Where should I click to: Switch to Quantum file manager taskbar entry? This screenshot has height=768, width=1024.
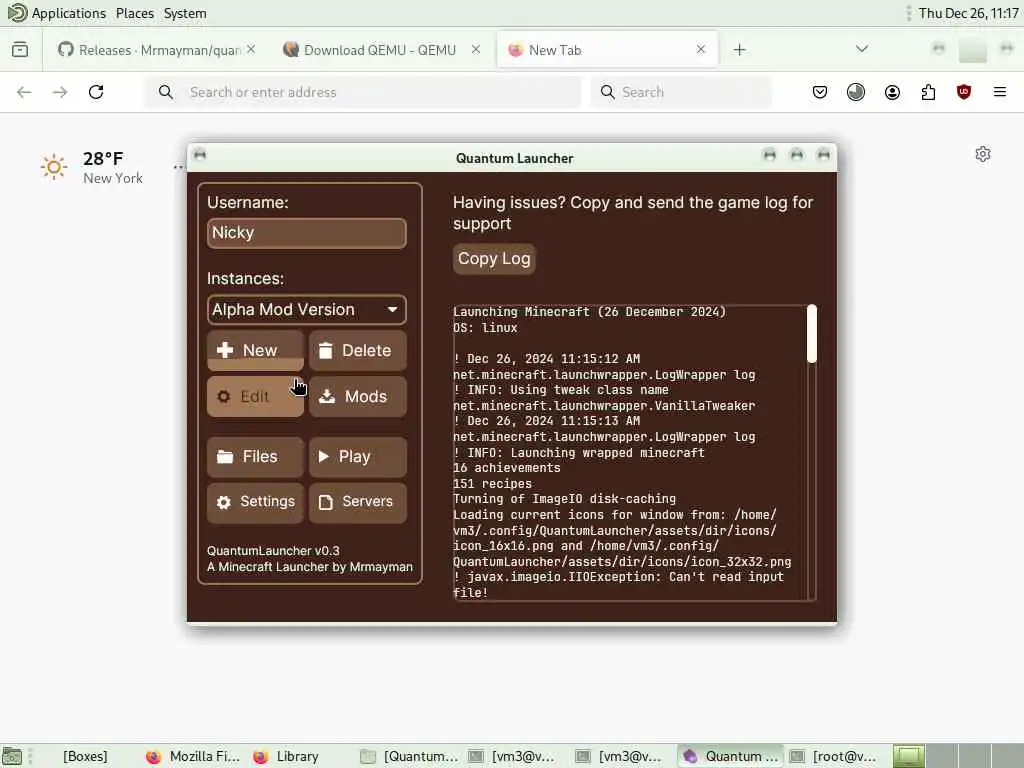pyautogui.click(x=410, y=756)
